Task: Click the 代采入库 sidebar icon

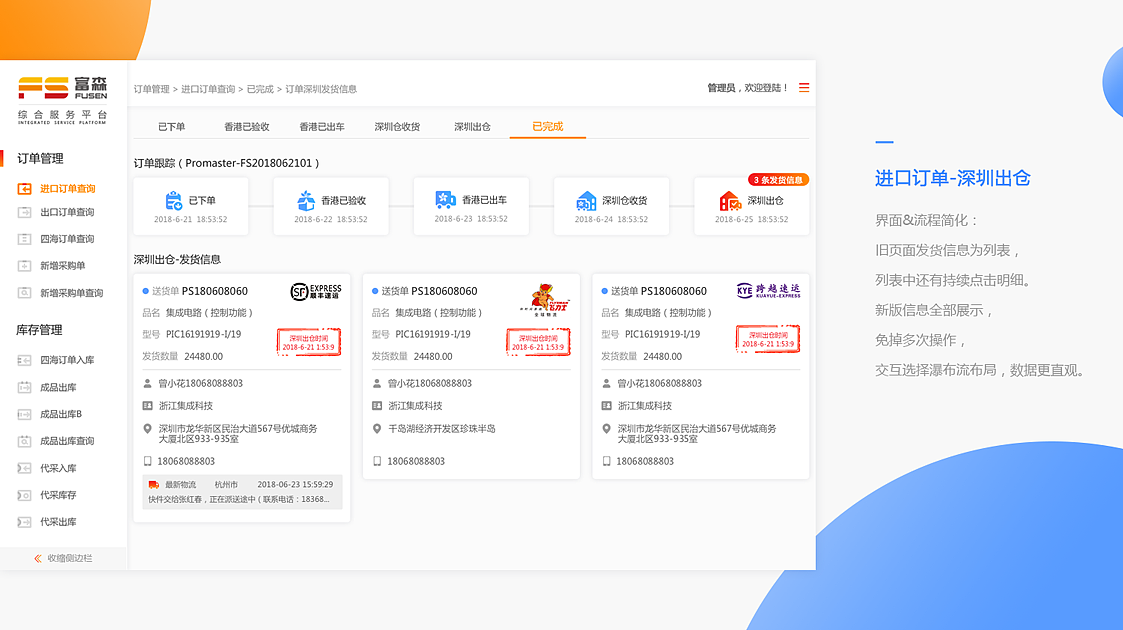Action: pyautogui.click(x=24, y=468)
